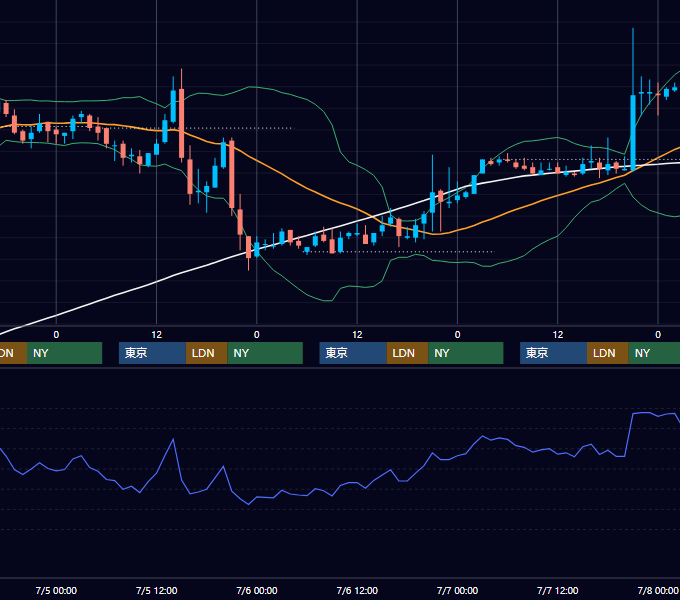Click the NY session block ending near 7/6 00:00
Image resolution: width=680 pixels, height=600 pixels.
(x=265, y=353)
